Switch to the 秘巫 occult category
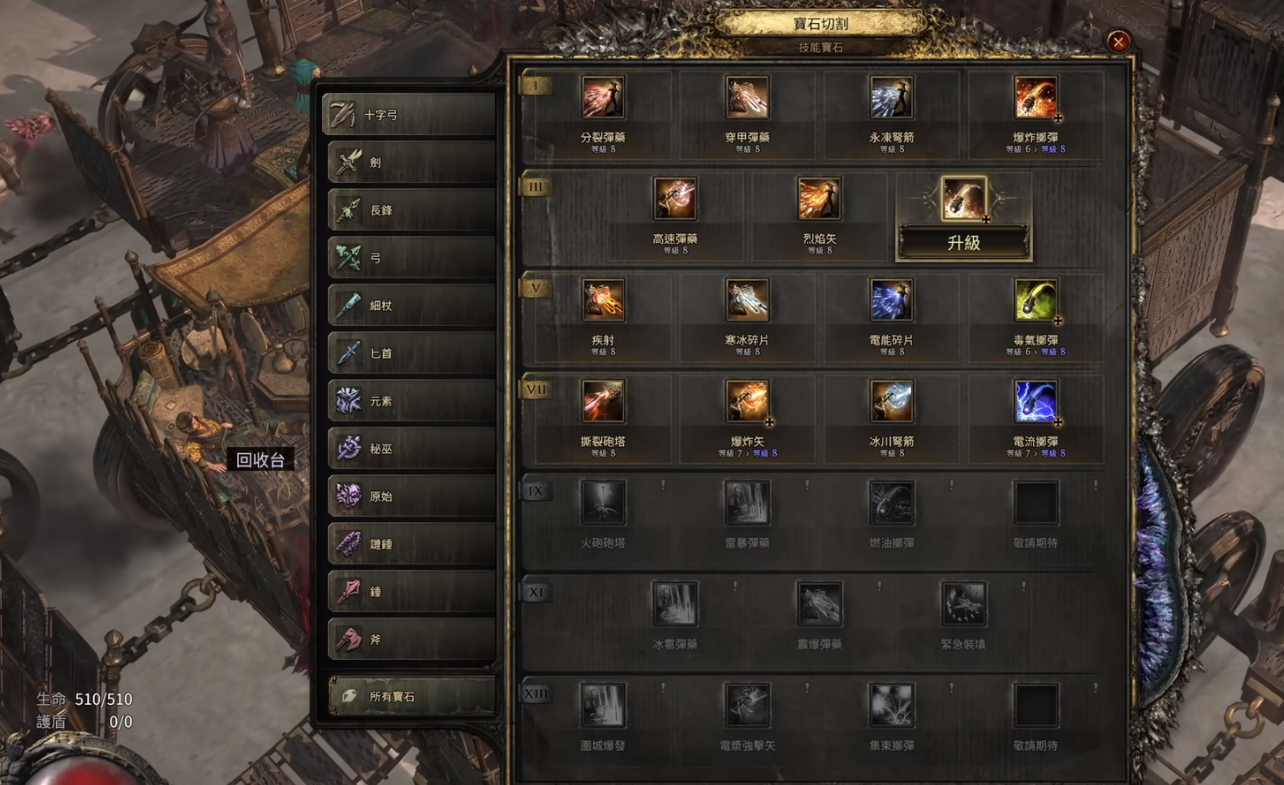 point(412,449)
